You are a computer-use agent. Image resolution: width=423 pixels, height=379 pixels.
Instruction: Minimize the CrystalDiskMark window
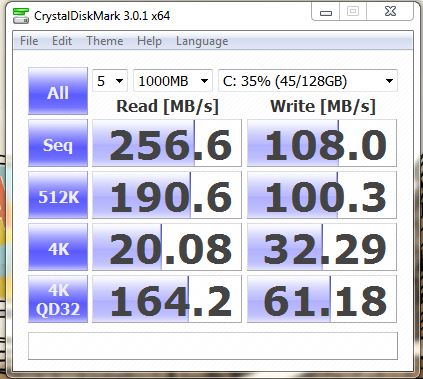(x=326, y=12)
